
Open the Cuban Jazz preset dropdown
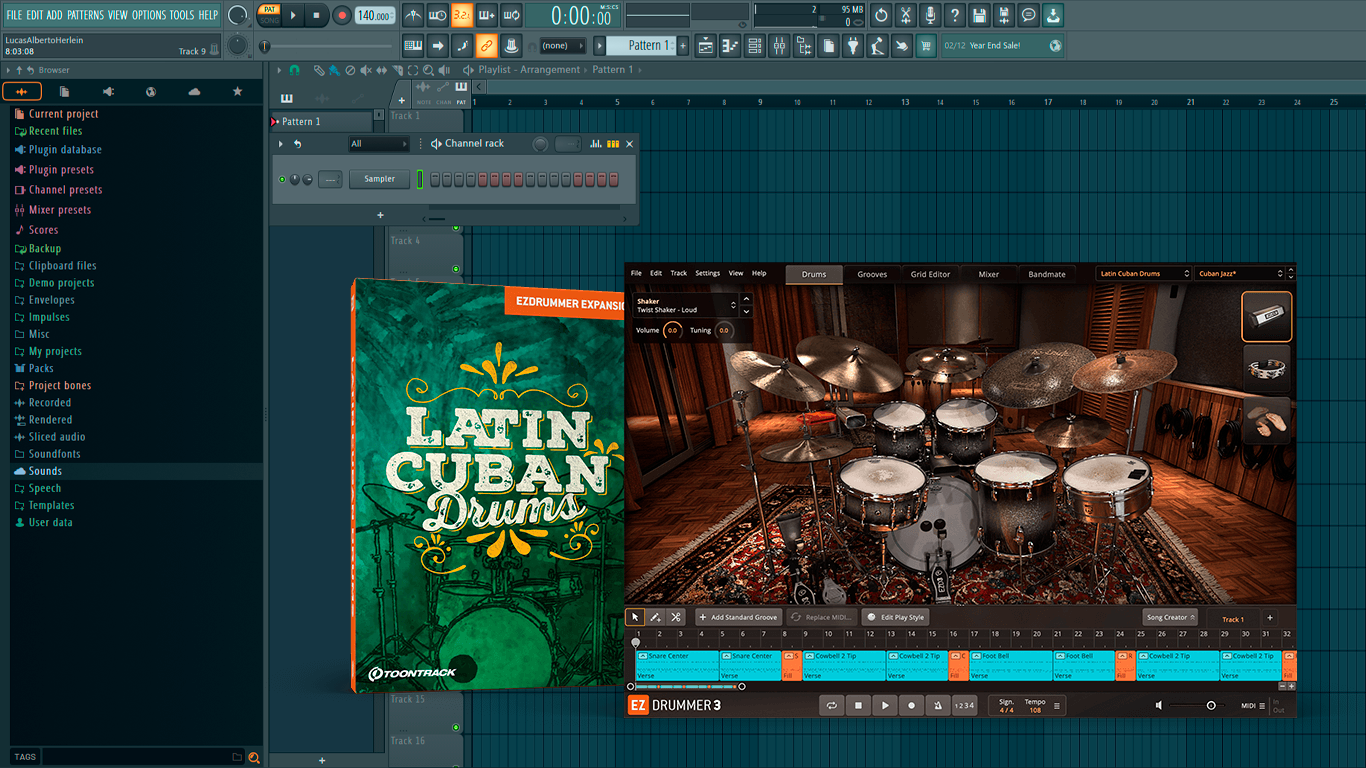[1240, 274]
